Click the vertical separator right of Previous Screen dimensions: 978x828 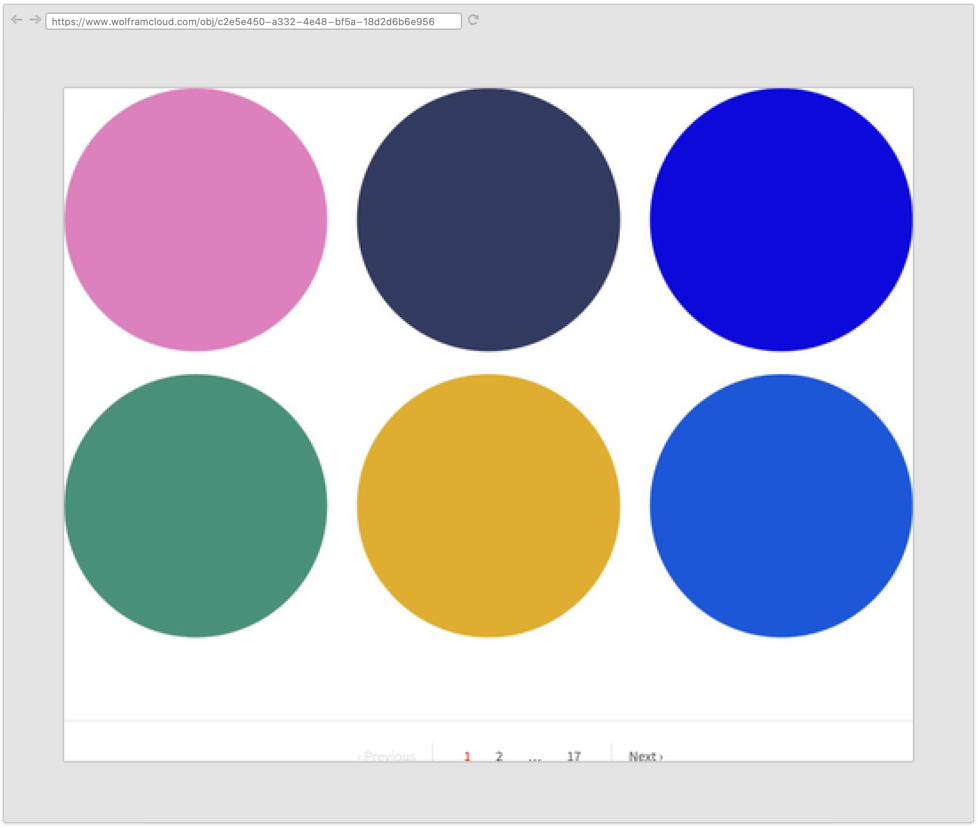[x=433, y=753]
